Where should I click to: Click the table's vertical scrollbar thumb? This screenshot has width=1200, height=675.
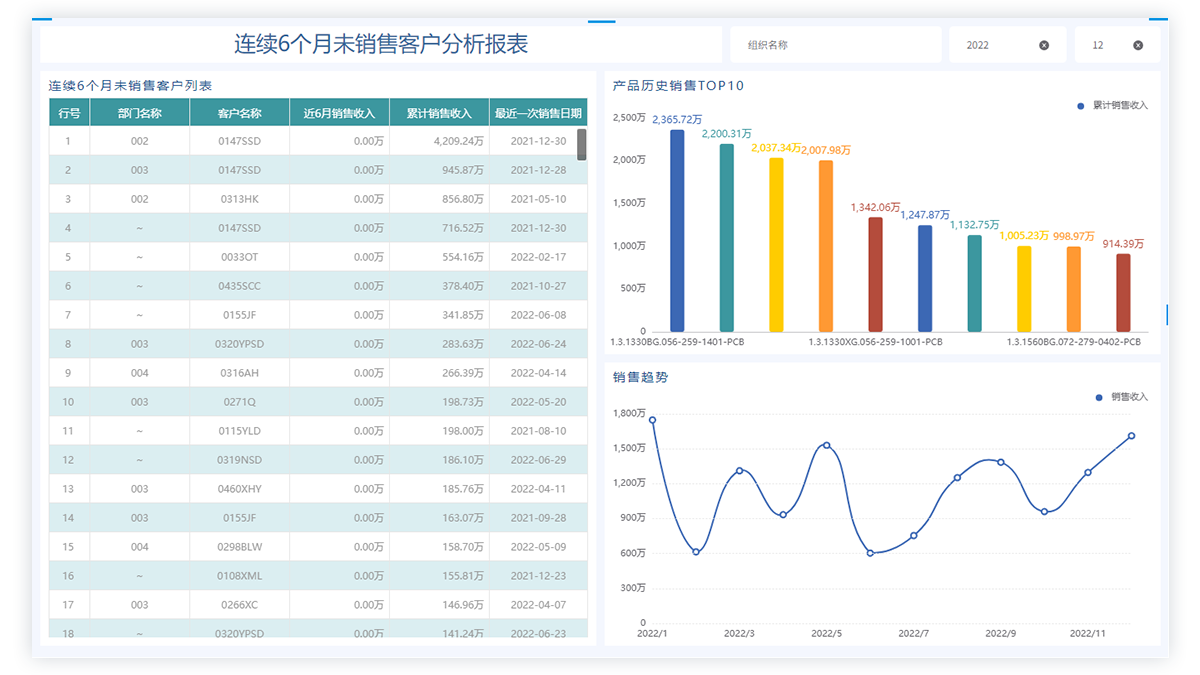(582, 145)
